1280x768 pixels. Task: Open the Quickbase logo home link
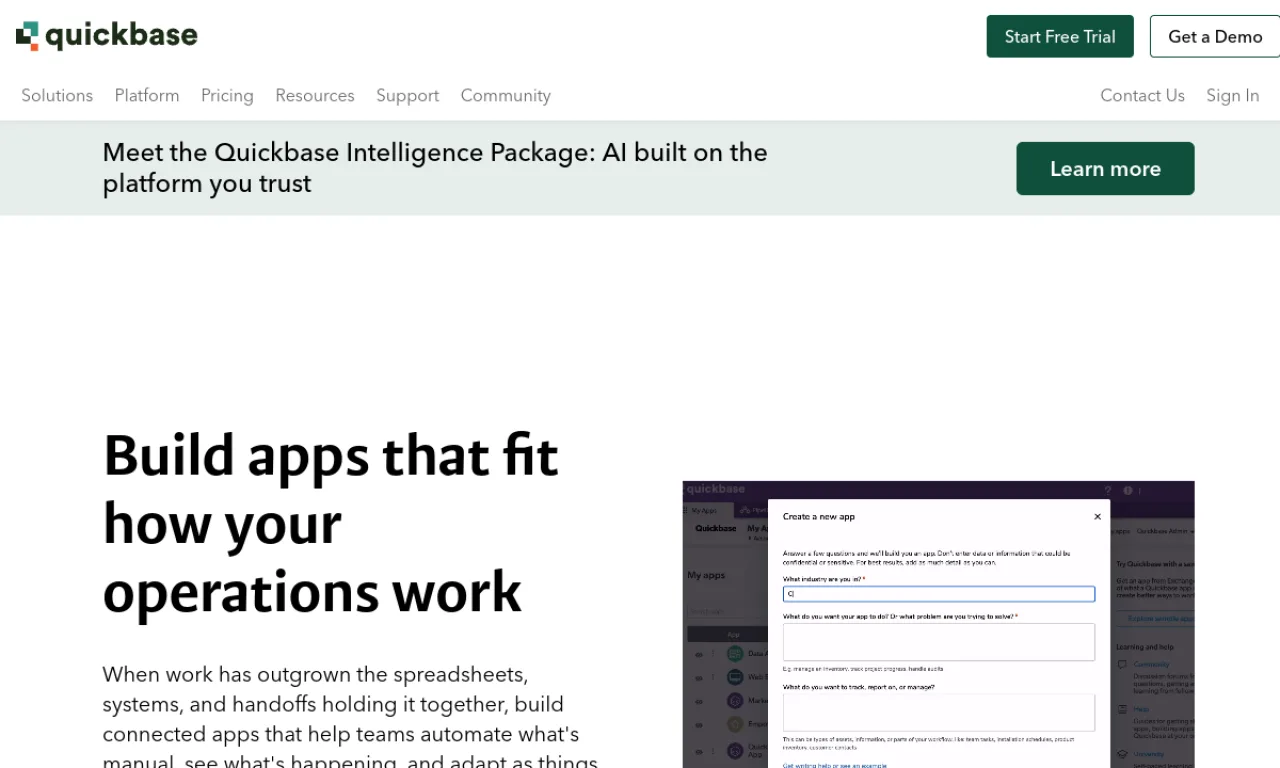point(107,36)
